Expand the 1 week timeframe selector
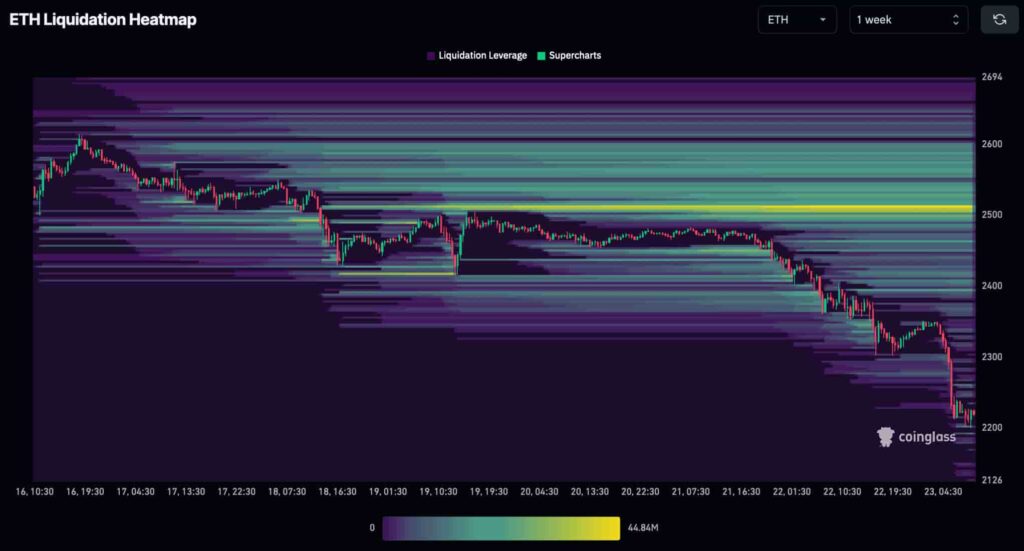 point(908,20)
